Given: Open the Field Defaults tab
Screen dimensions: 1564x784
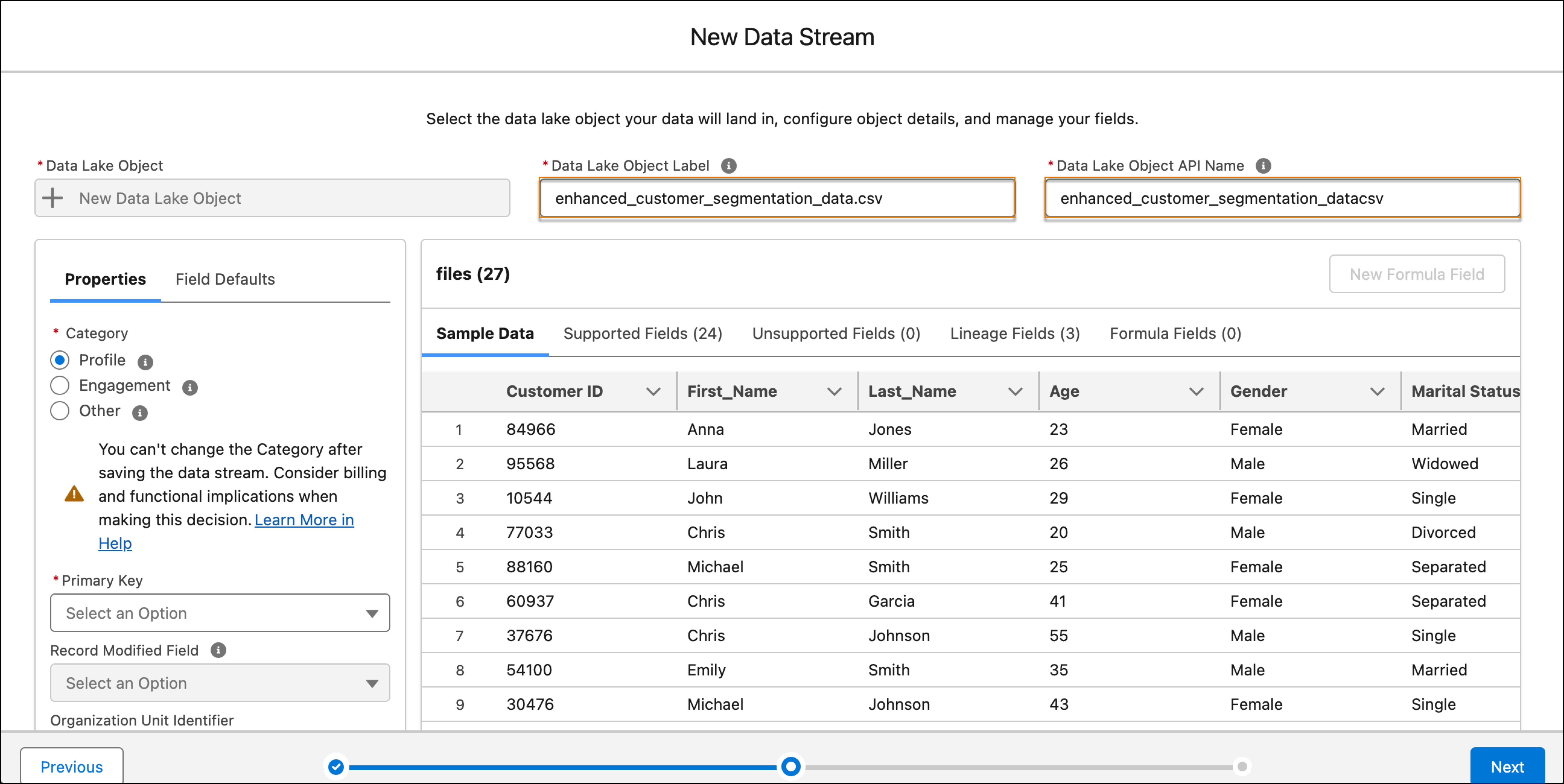Looking at the screenshot, I should coord(225,279).
